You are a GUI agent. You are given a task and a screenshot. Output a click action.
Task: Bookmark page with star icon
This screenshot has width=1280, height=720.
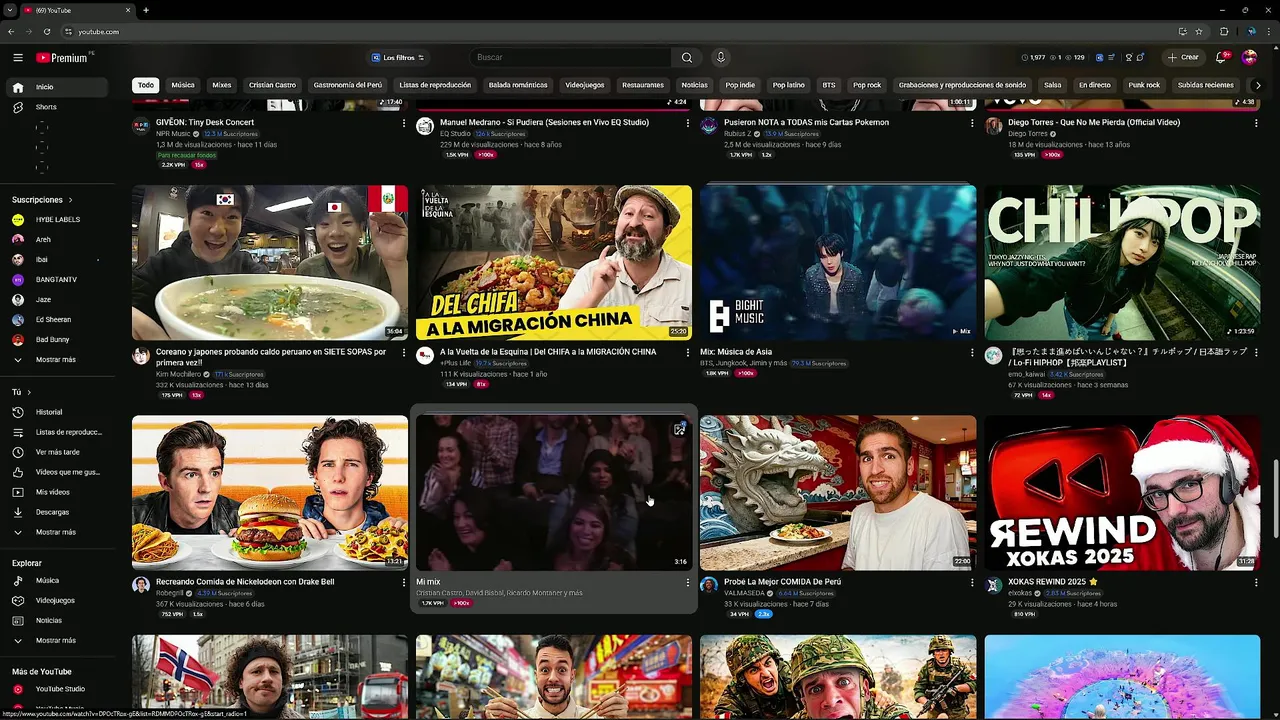click(x=1199, y=32)
